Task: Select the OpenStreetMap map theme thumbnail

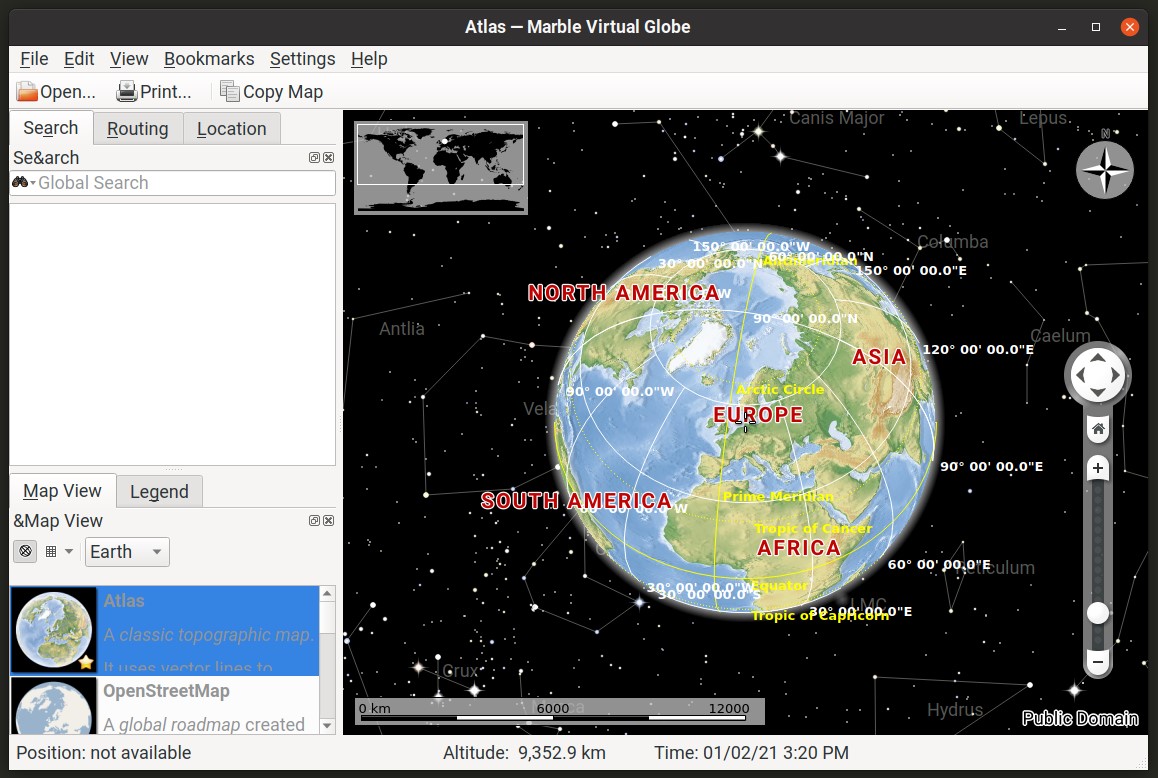Action: point(53,706)
